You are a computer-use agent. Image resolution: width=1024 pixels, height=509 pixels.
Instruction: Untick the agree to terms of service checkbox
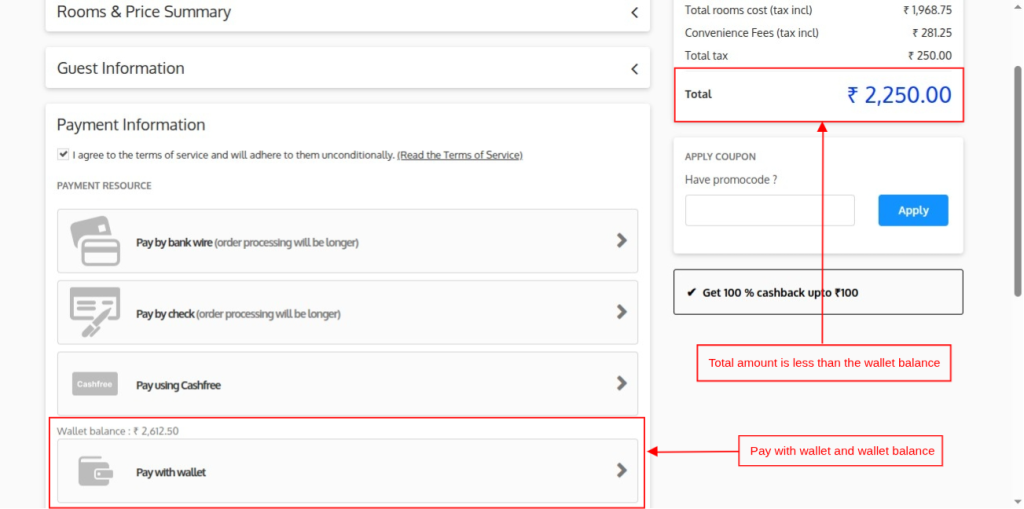(x=64, y=155)
